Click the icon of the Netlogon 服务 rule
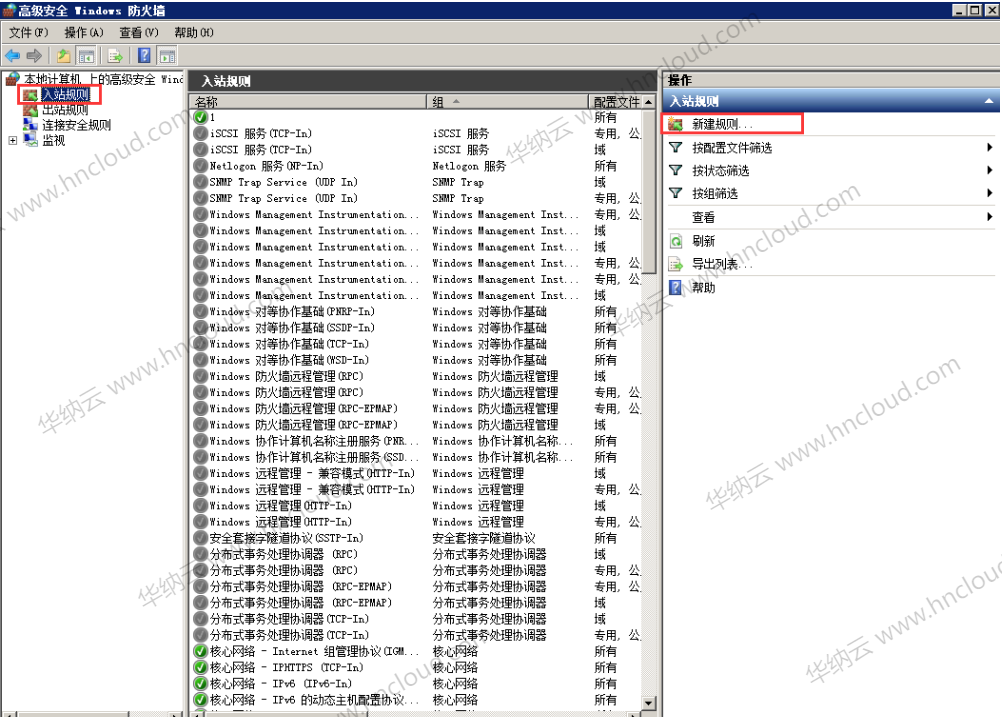Screen dimensions: 1002x717 (201, 166)
